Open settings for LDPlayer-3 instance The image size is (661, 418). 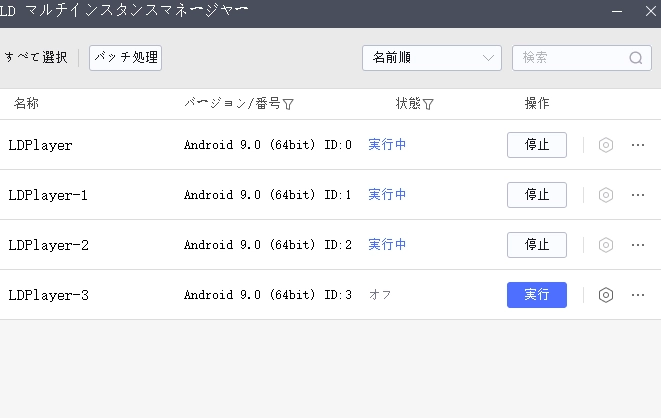tap(605, 295)
